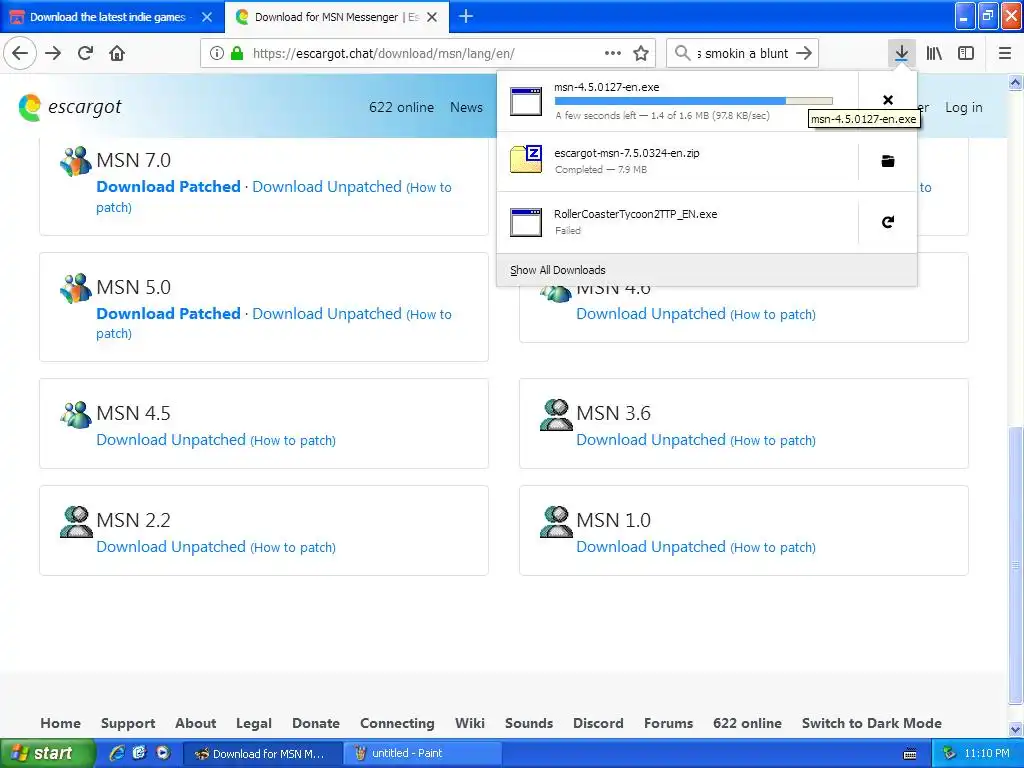The image size is (1024, 768).
Task: Open How to patch for MSN 4.5
Action: click(293, 440)
